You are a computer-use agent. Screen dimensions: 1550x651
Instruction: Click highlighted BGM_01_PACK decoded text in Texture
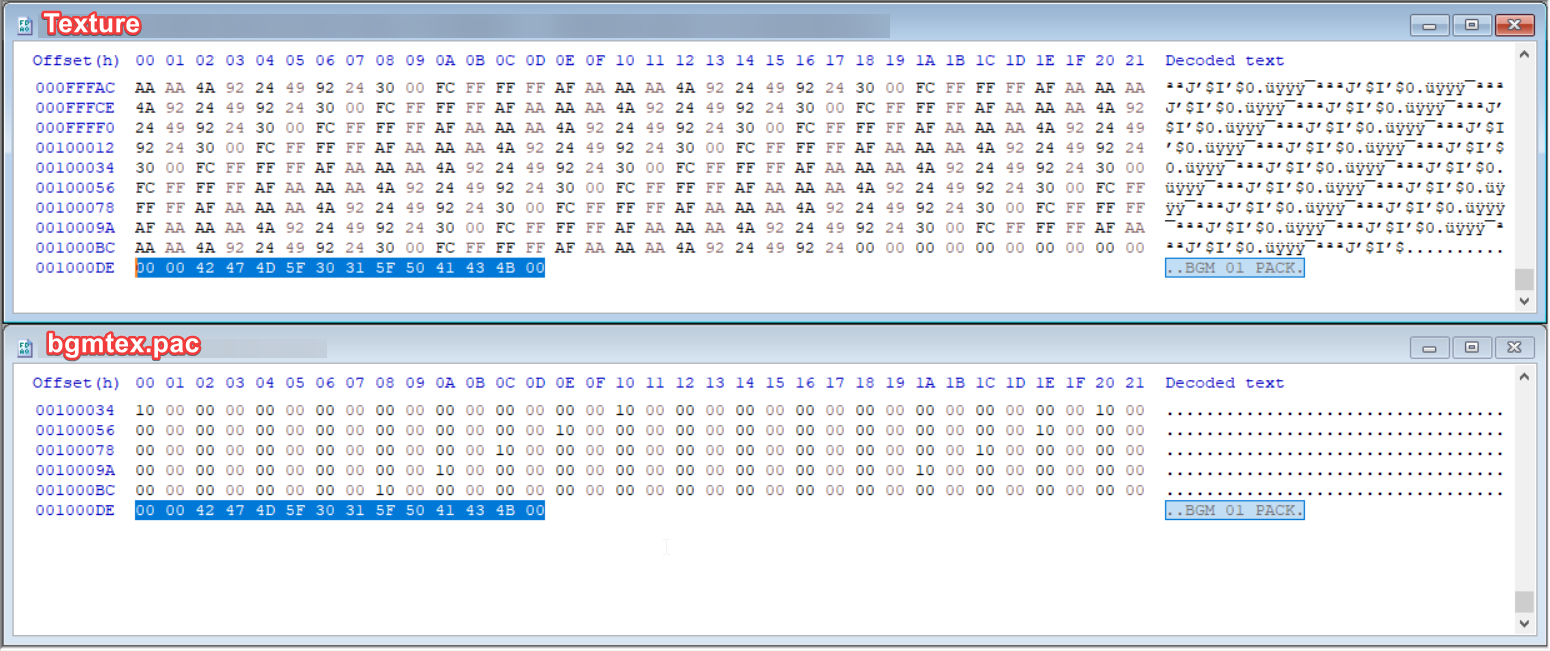[x=1235, y=268]
